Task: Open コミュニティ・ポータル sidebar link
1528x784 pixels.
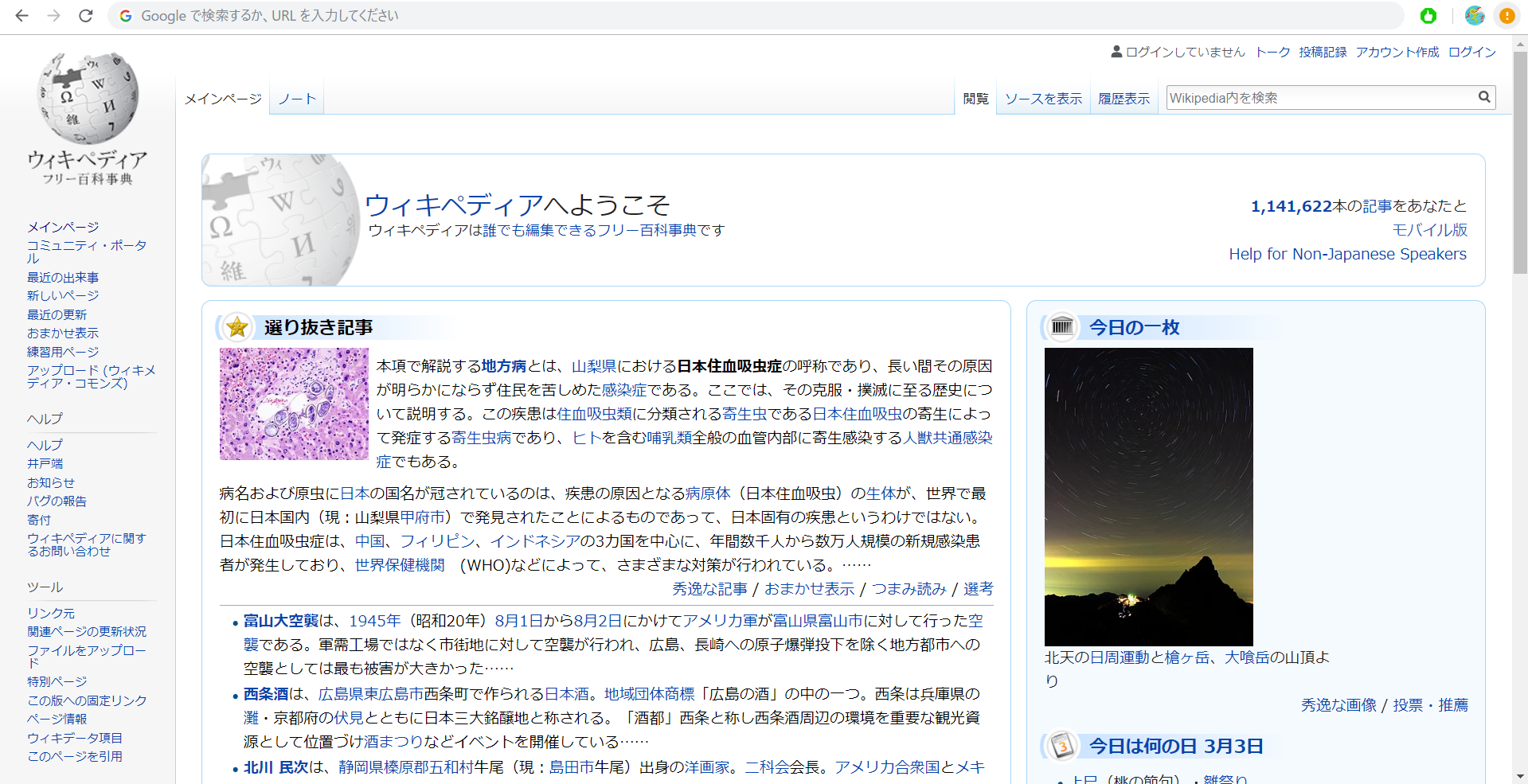Action: [x=87, y=252]
